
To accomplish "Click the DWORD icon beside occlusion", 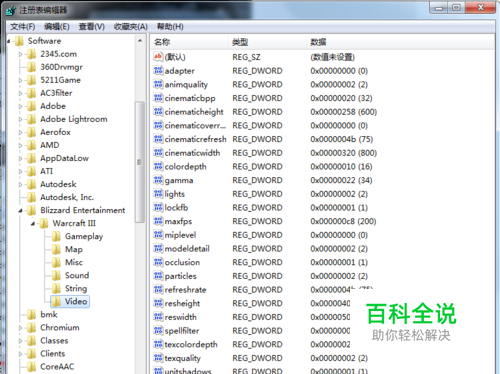I will tap(158, 262).
